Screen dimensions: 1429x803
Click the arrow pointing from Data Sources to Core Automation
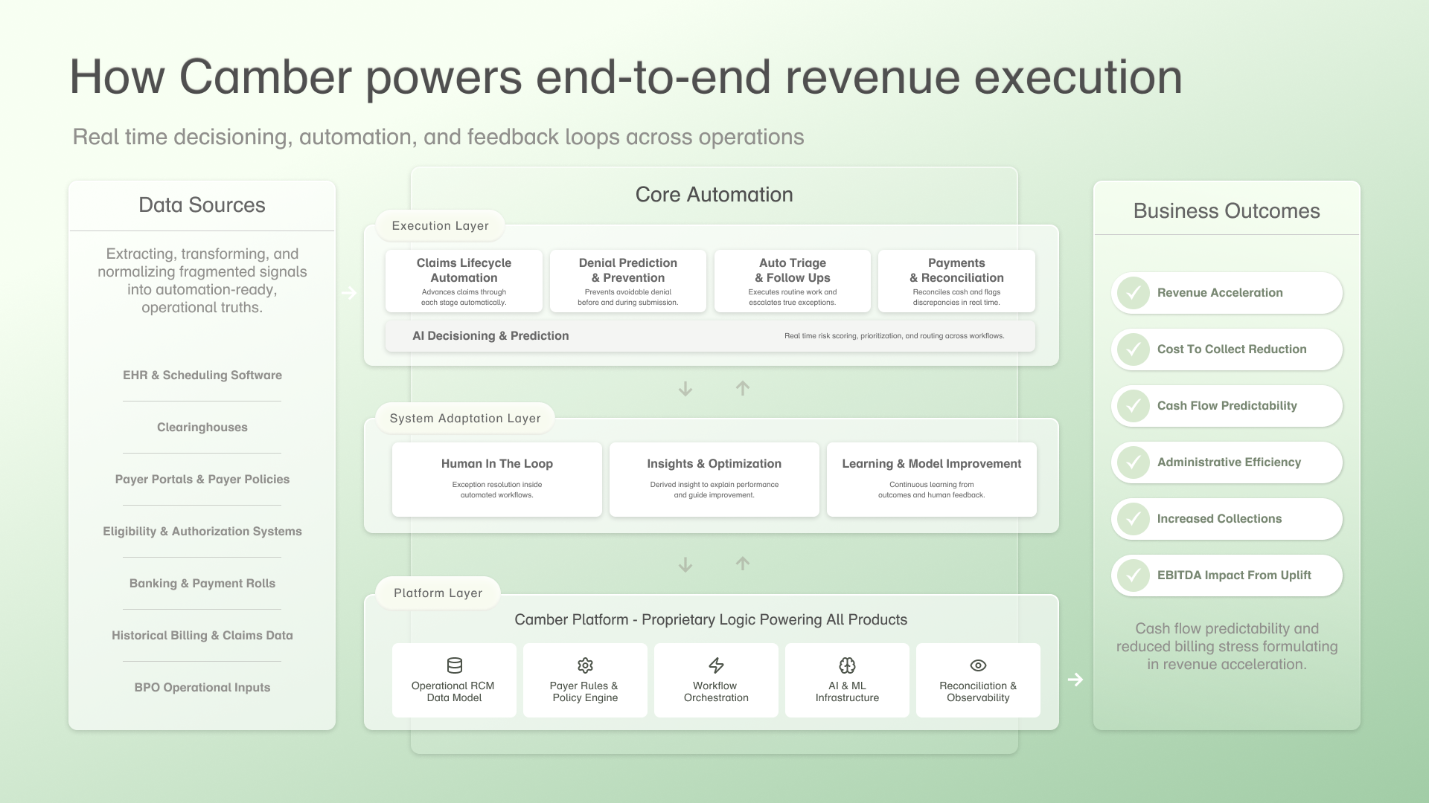pyautogui.click(x=349, y=293)
